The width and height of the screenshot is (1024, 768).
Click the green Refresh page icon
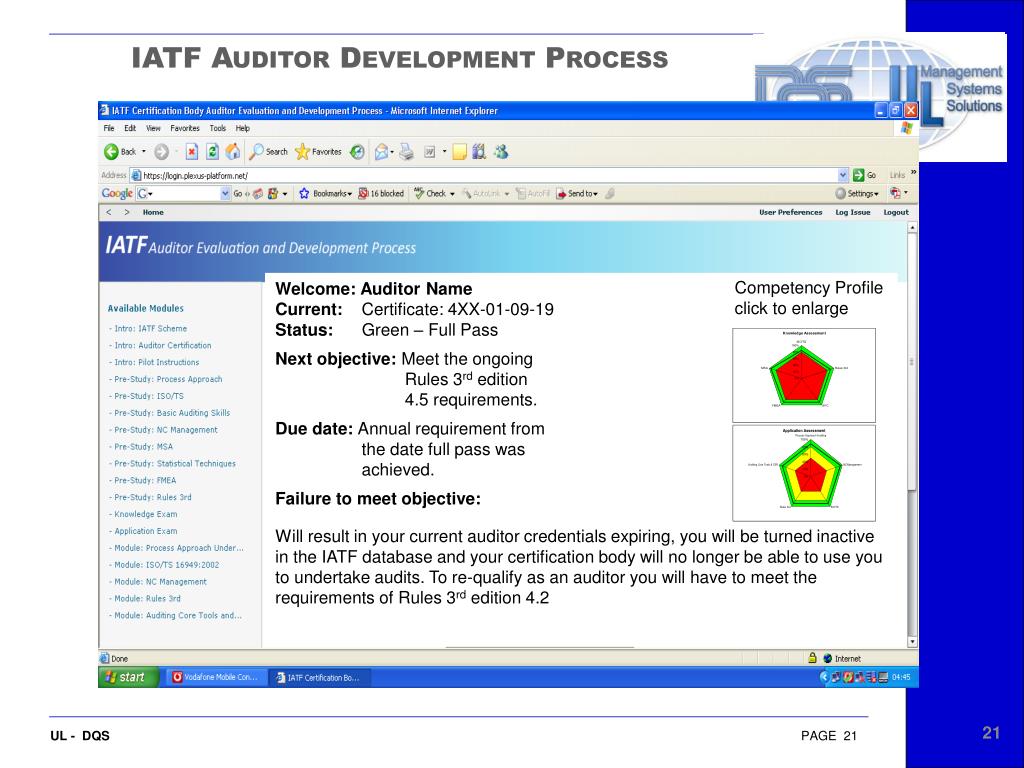[x=212, y=152]
